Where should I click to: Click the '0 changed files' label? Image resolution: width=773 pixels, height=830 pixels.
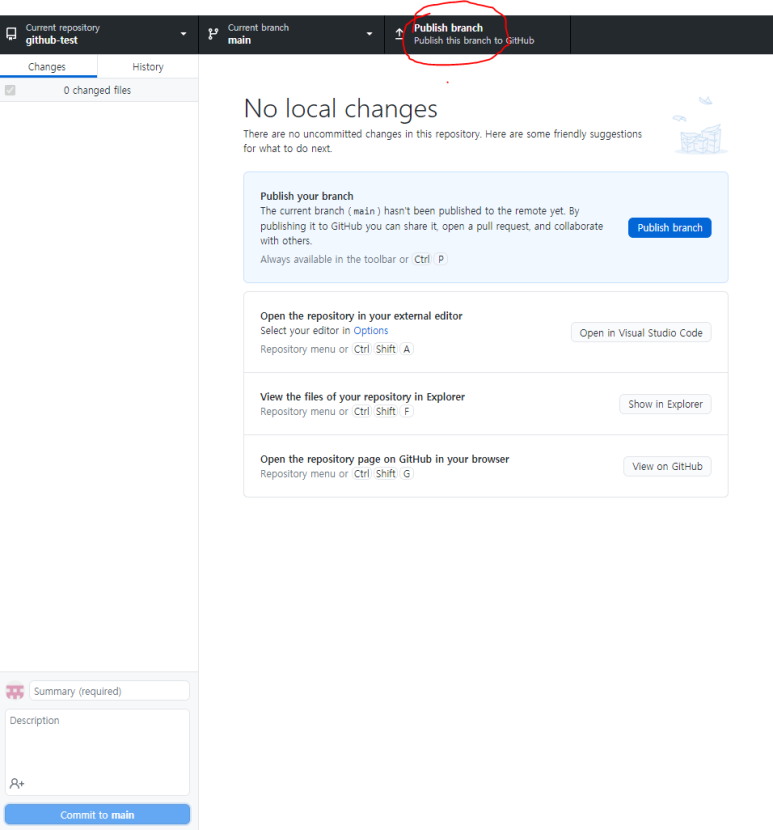click(97, 90)
